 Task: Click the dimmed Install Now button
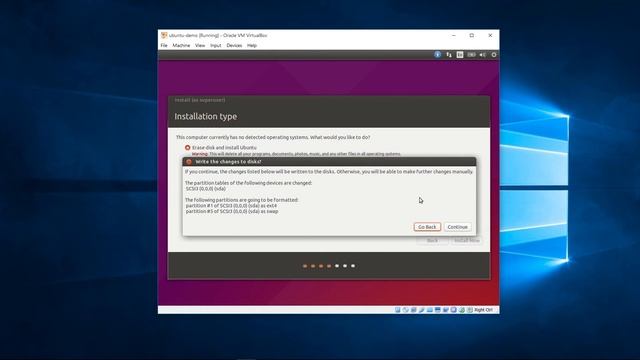pos(467,240)
